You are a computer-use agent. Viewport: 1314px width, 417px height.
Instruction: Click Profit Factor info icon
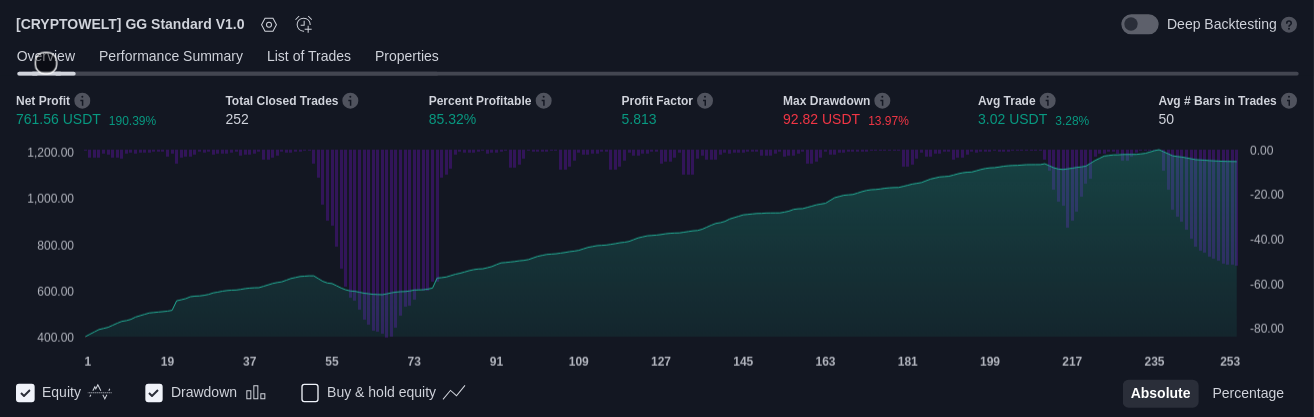click(x=705, y=101)
